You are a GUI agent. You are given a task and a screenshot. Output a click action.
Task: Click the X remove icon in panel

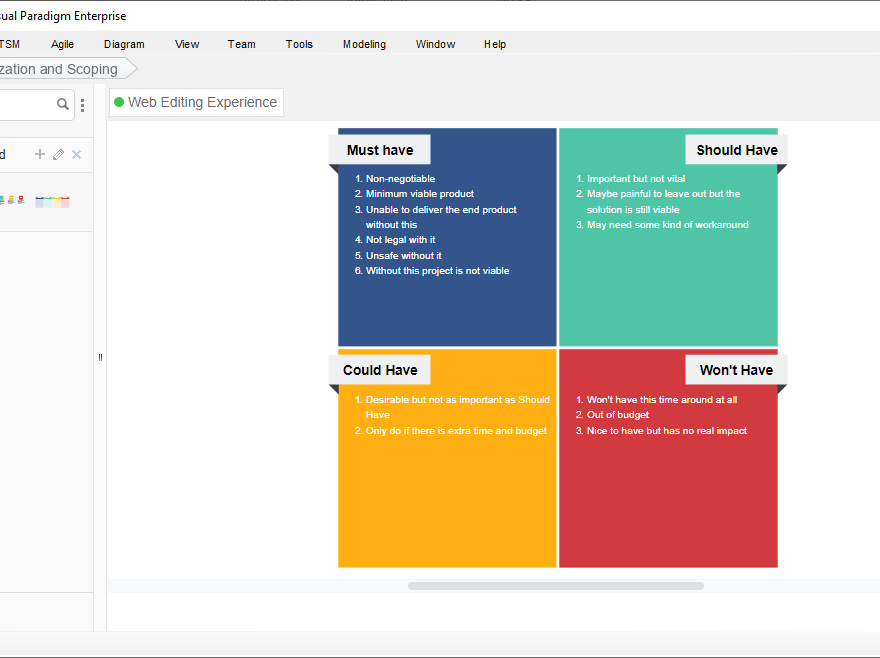(x=77, y=154)
